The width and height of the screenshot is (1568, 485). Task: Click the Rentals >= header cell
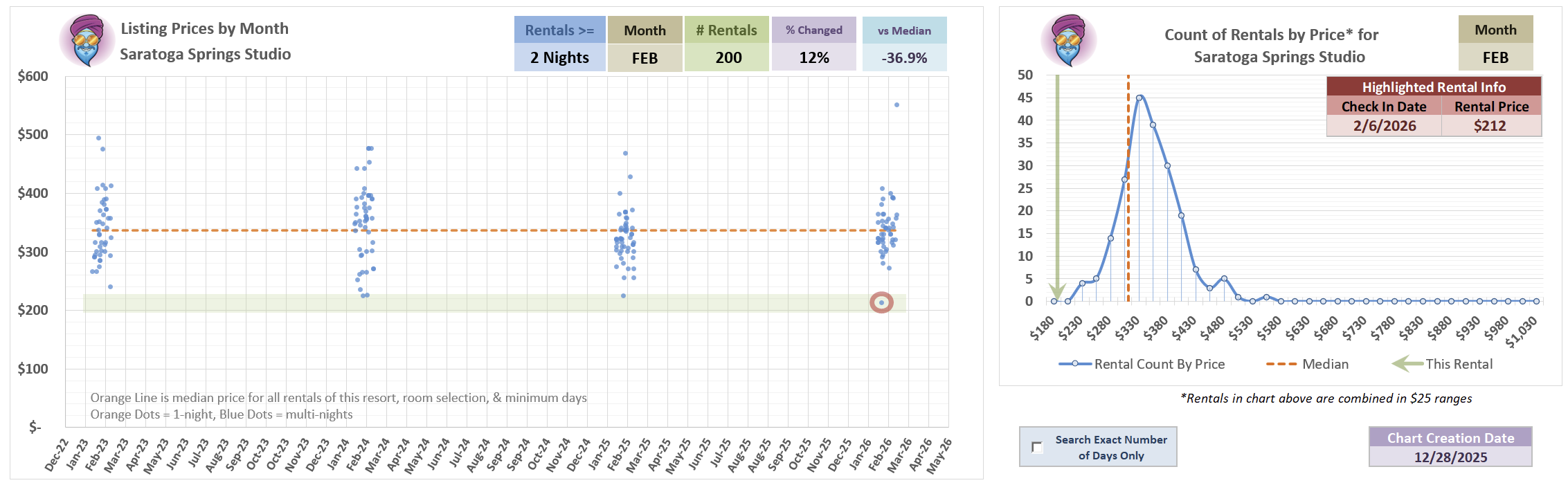559,30
